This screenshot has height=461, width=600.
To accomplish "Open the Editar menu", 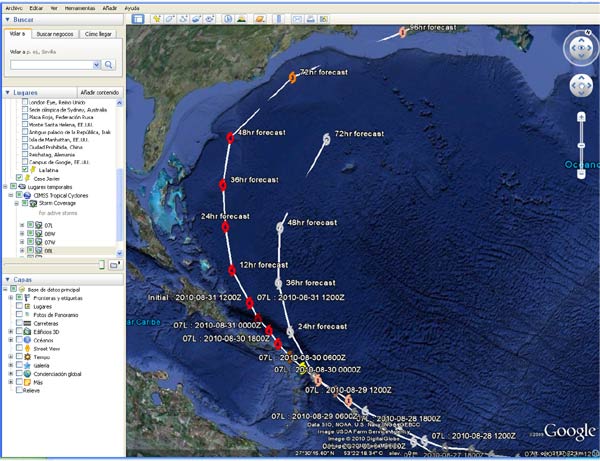I will (x=36, y=8).
